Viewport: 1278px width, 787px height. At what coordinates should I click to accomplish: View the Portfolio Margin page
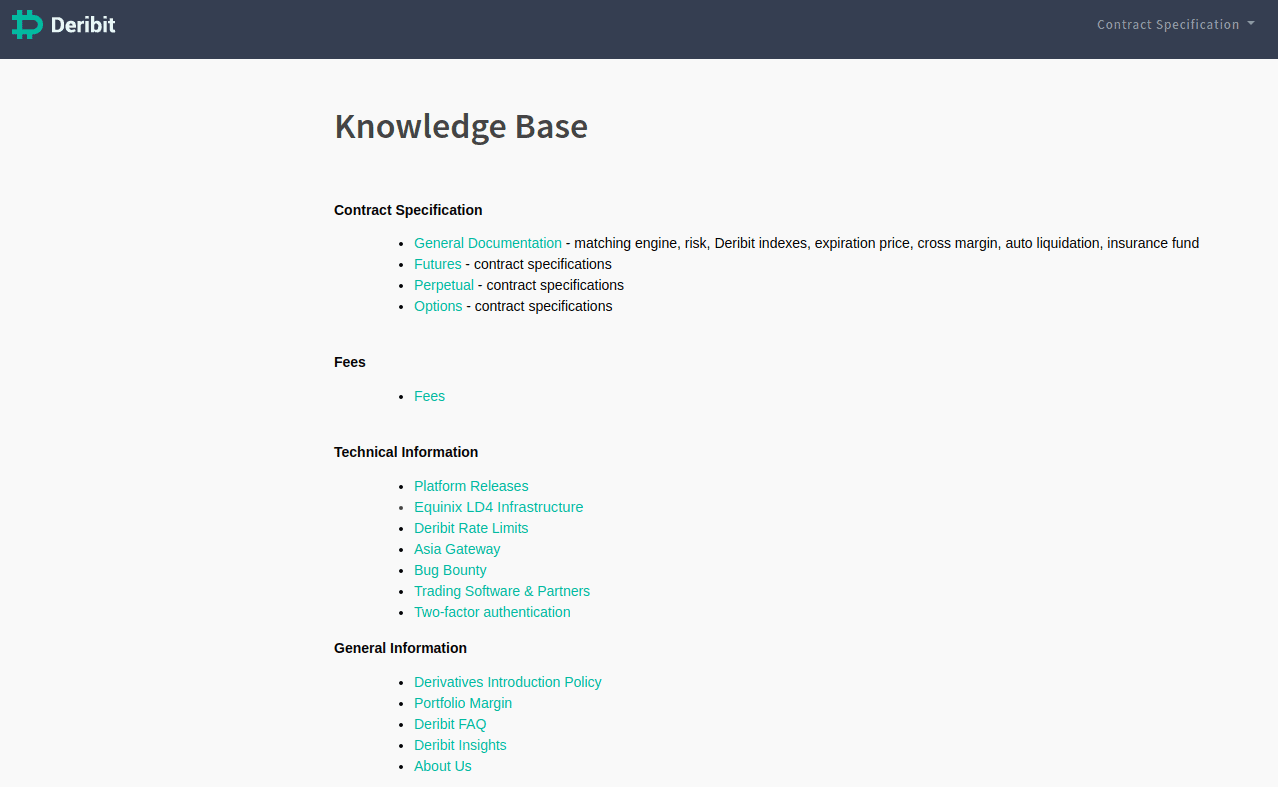click(x=463, y=703)
